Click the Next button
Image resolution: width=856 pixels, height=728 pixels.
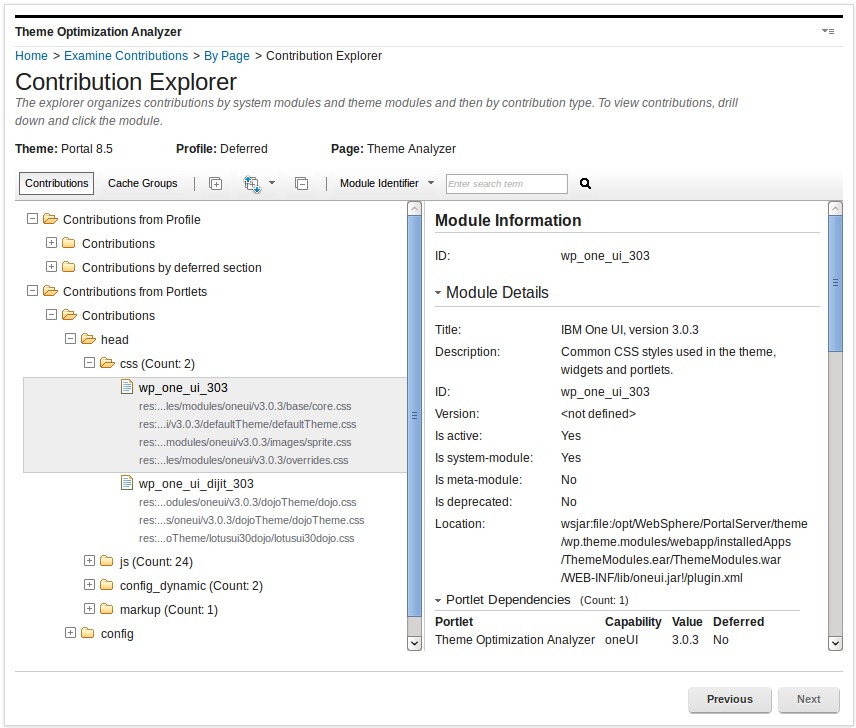(808, 699)
